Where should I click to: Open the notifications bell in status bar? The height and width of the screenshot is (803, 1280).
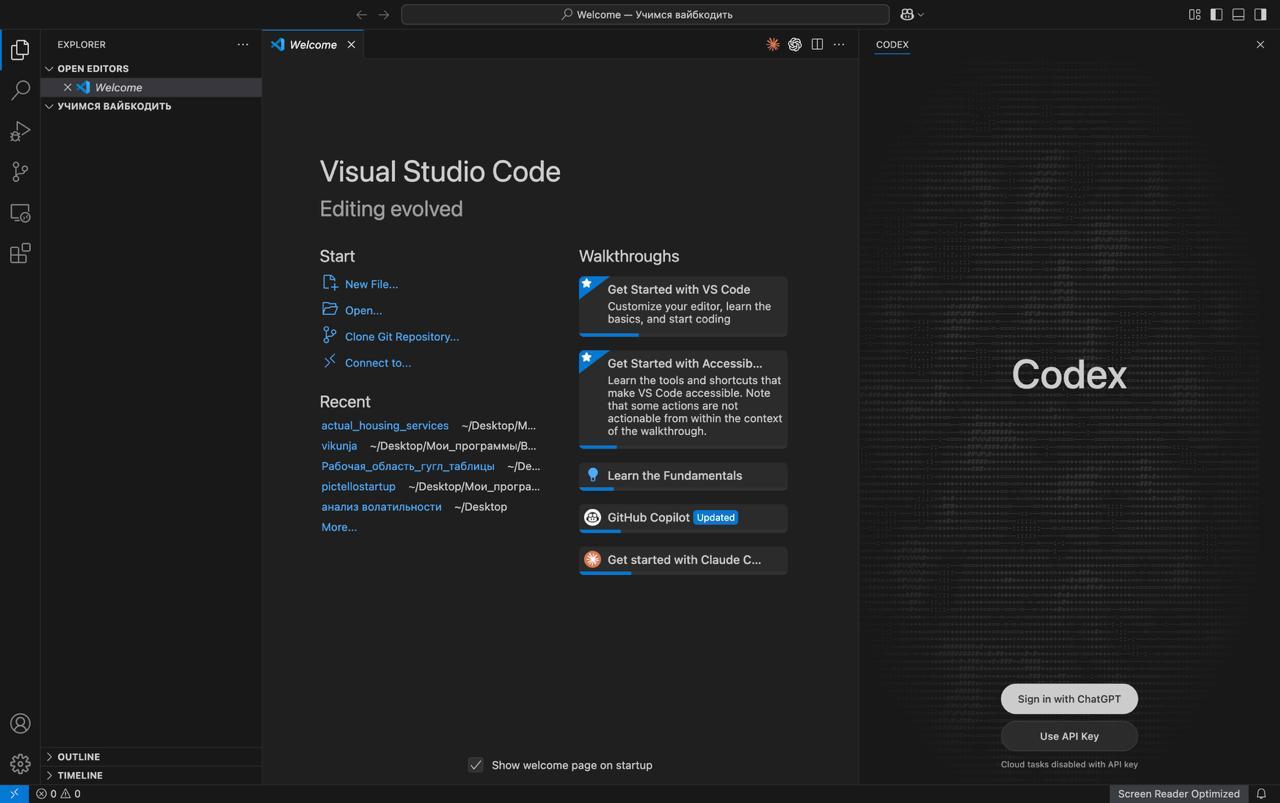point(1261,794)
